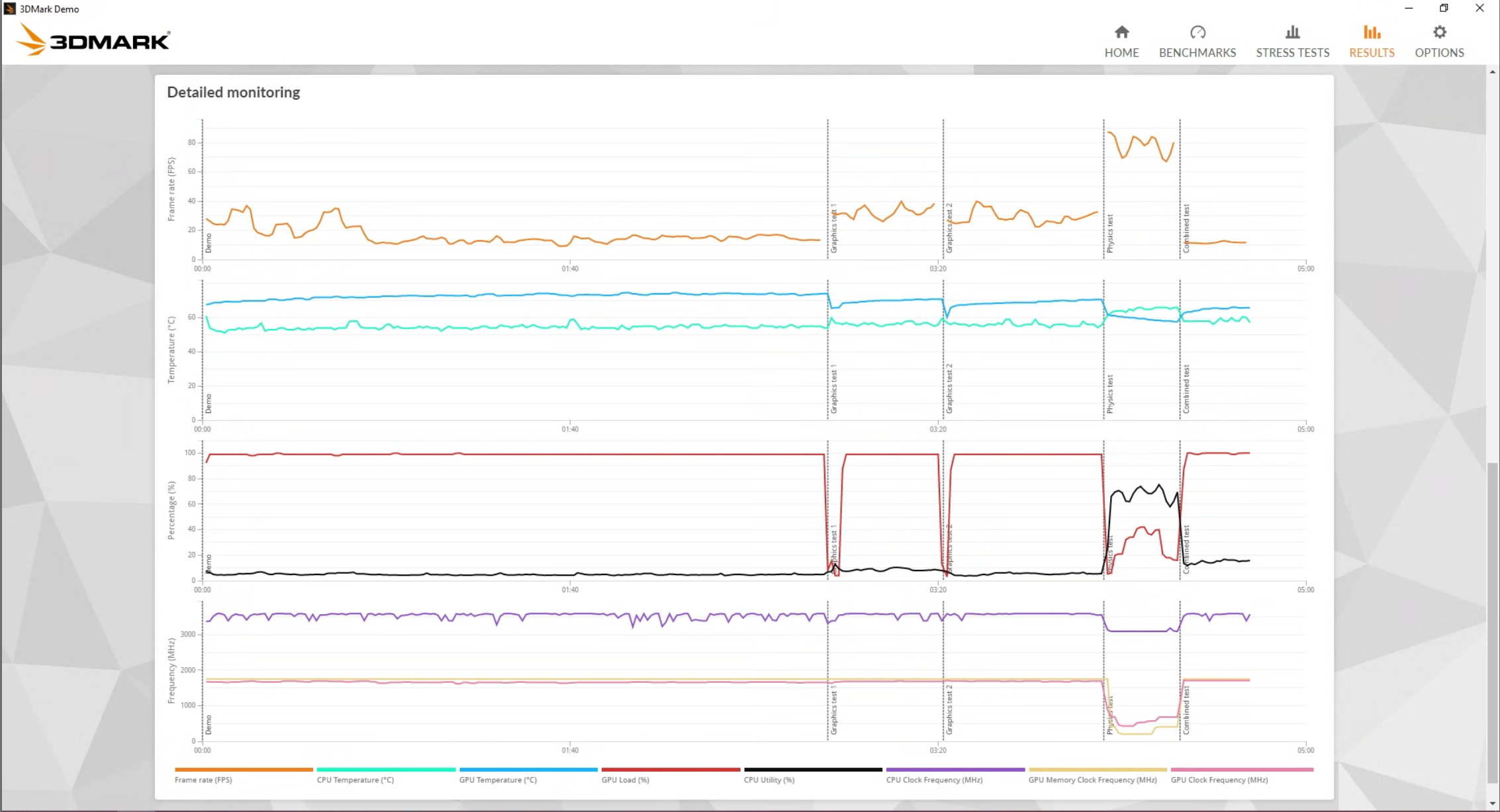
Task: Click Percentage (%) axis title
Action: (171, 510)
